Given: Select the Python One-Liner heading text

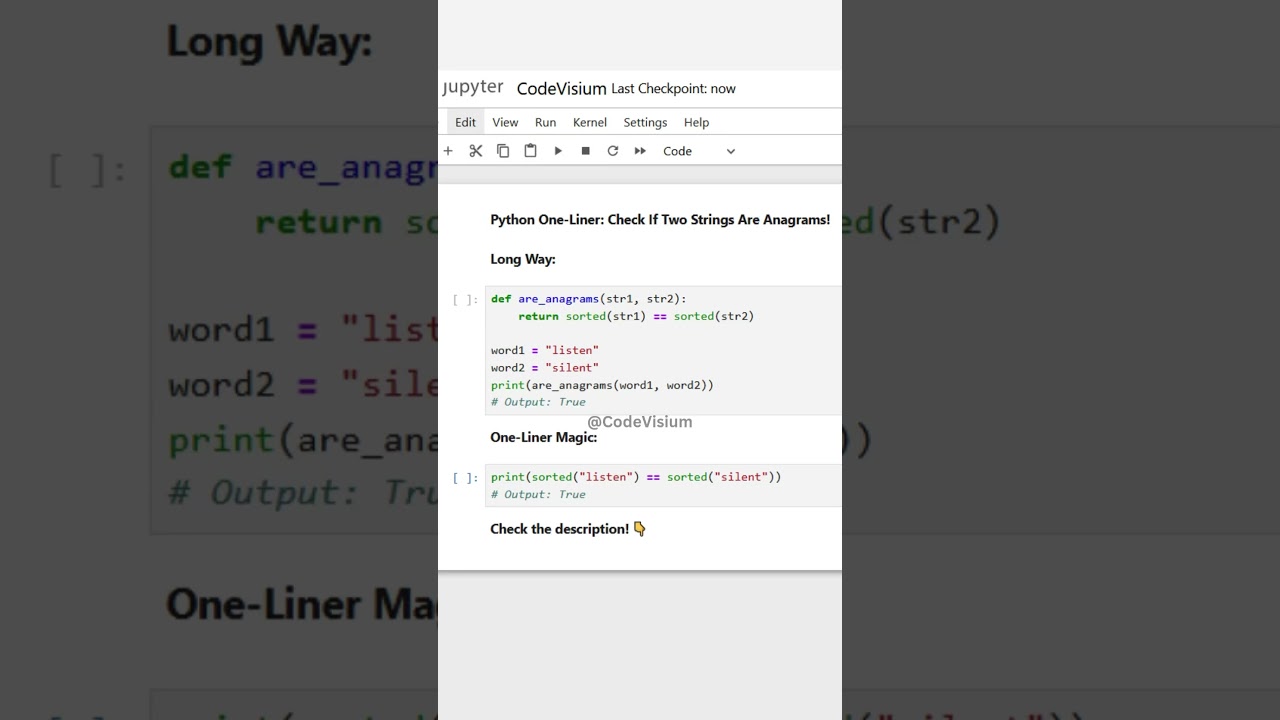Looking at the screenshot, I should point(660,220).
